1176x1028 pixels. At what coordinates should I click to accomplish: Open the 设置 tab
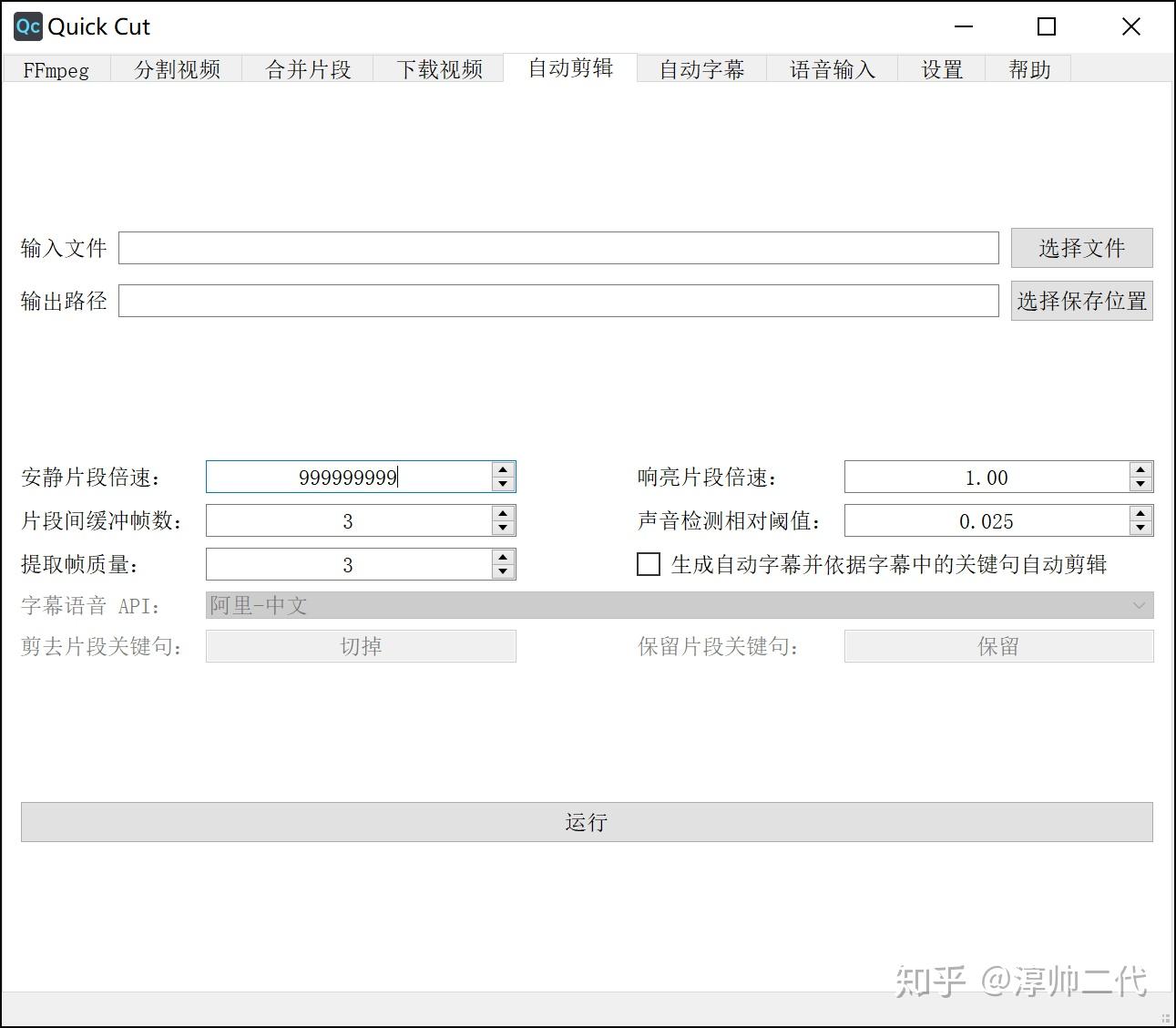coord(942,69)
